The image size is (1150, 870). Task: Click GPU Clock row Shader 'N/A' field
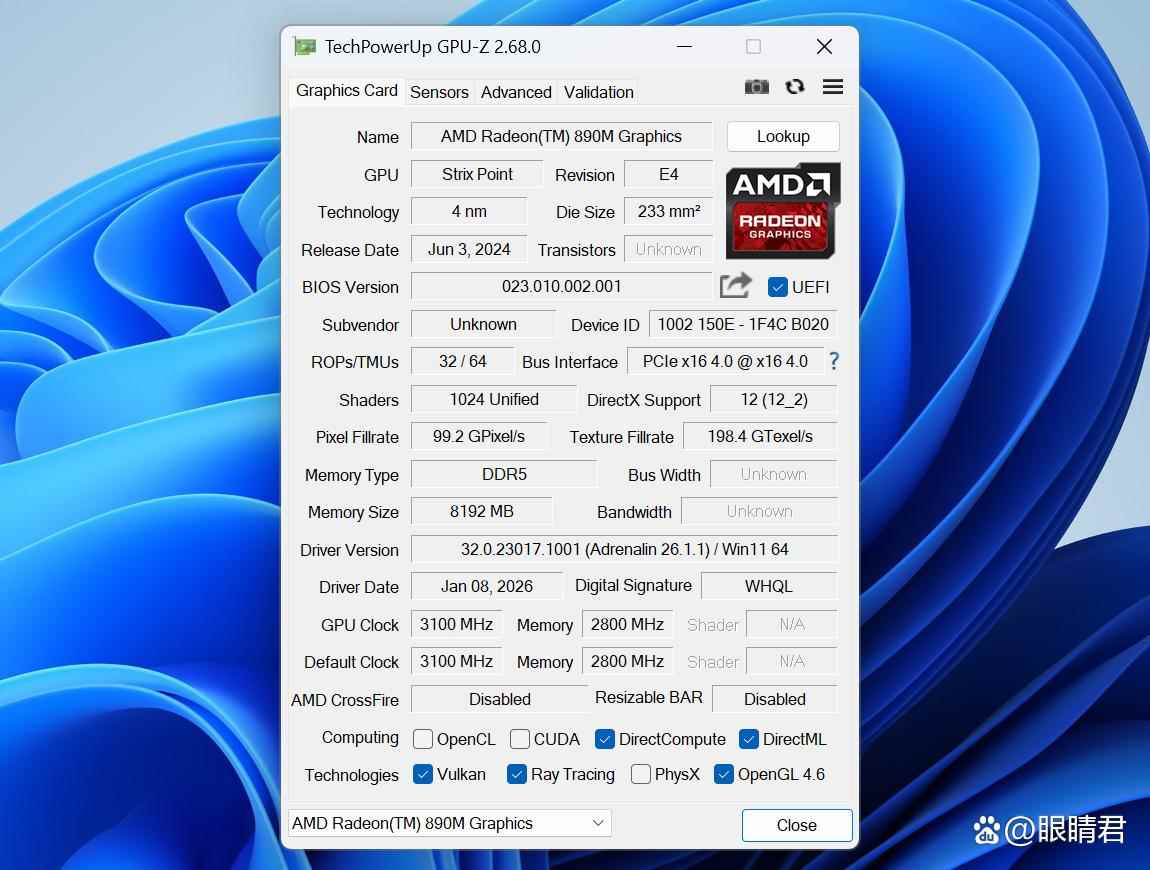point(791,624)
